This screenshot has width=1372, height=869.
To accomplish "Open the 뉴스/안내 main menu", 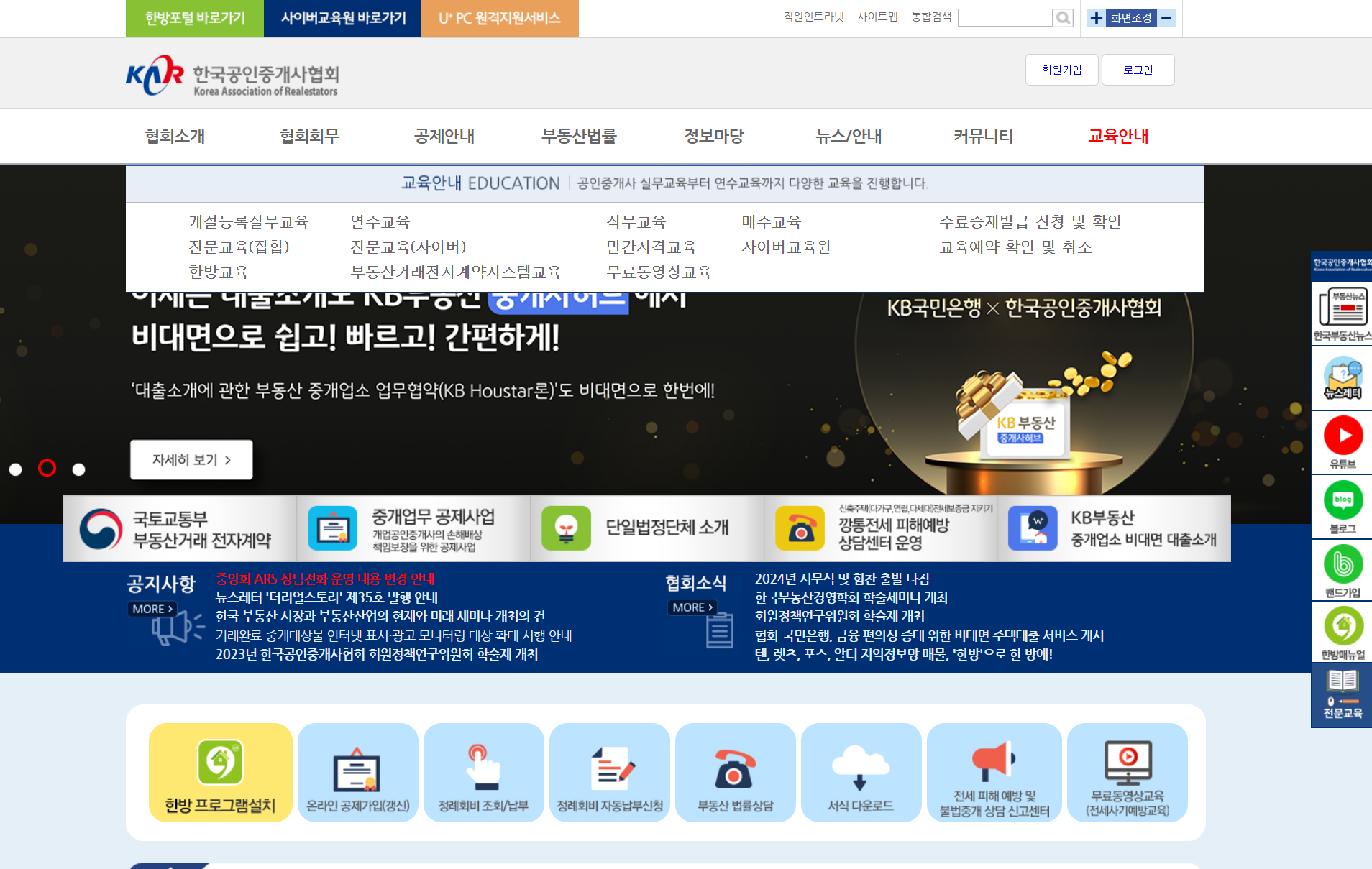I will tap(849, 136).
